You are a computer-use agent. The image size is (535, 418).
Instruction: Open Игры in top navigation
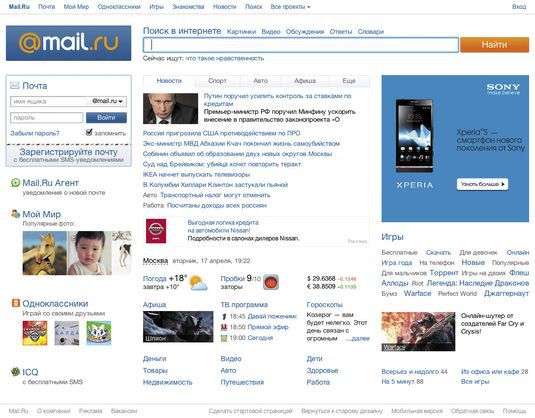point(156,6)
